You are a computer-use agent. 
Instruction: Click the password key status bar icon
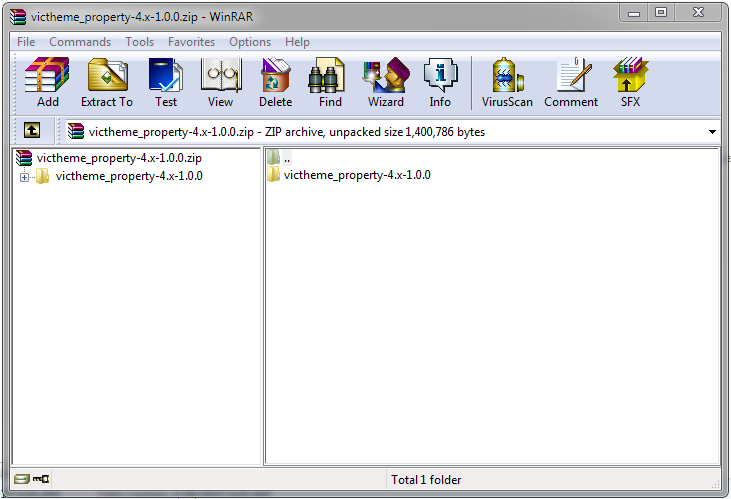click(x=41, y=479)
